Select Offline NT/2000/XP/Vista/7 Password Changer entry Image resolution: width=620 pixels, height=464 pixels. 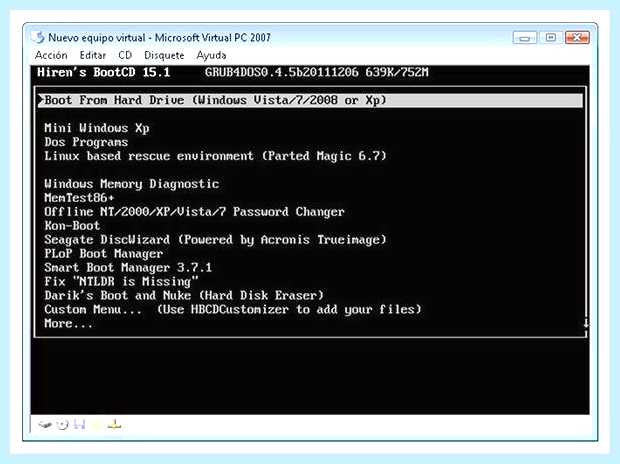point(194,212)
